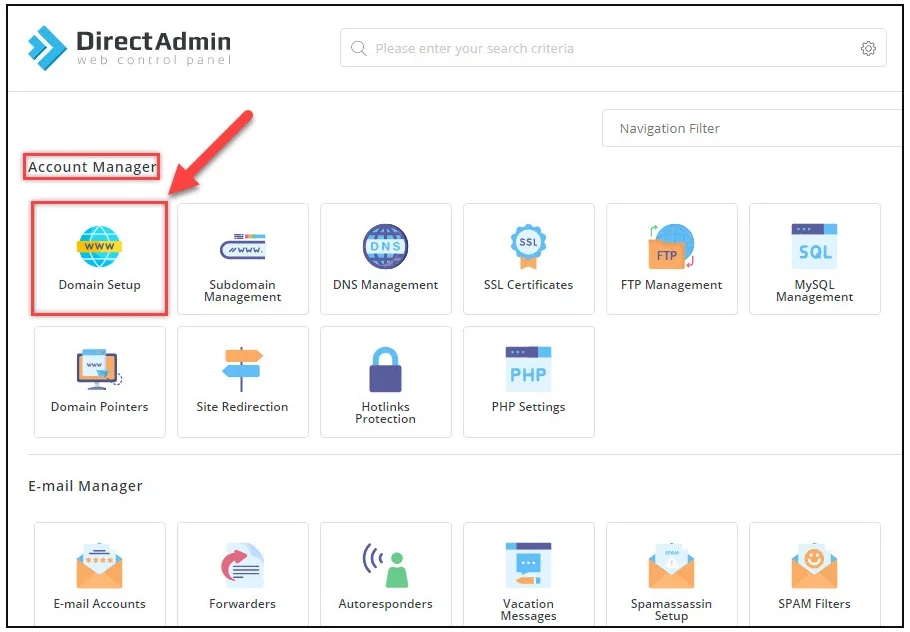Open PHP Settings icon
The height and width of the screenshot is (632, 910).
click(528, 369)
